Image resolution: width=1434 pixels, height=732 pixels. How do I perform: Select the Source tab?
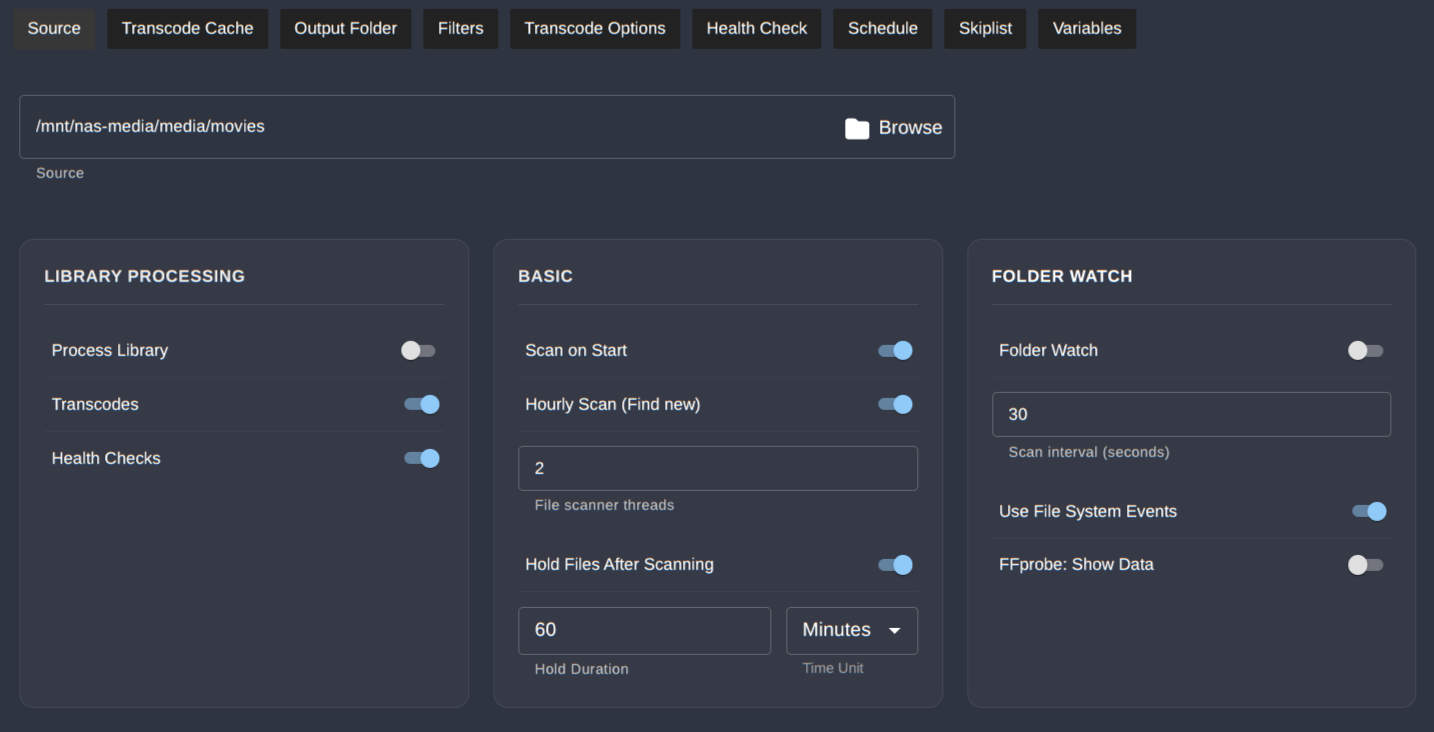[54, 28]
